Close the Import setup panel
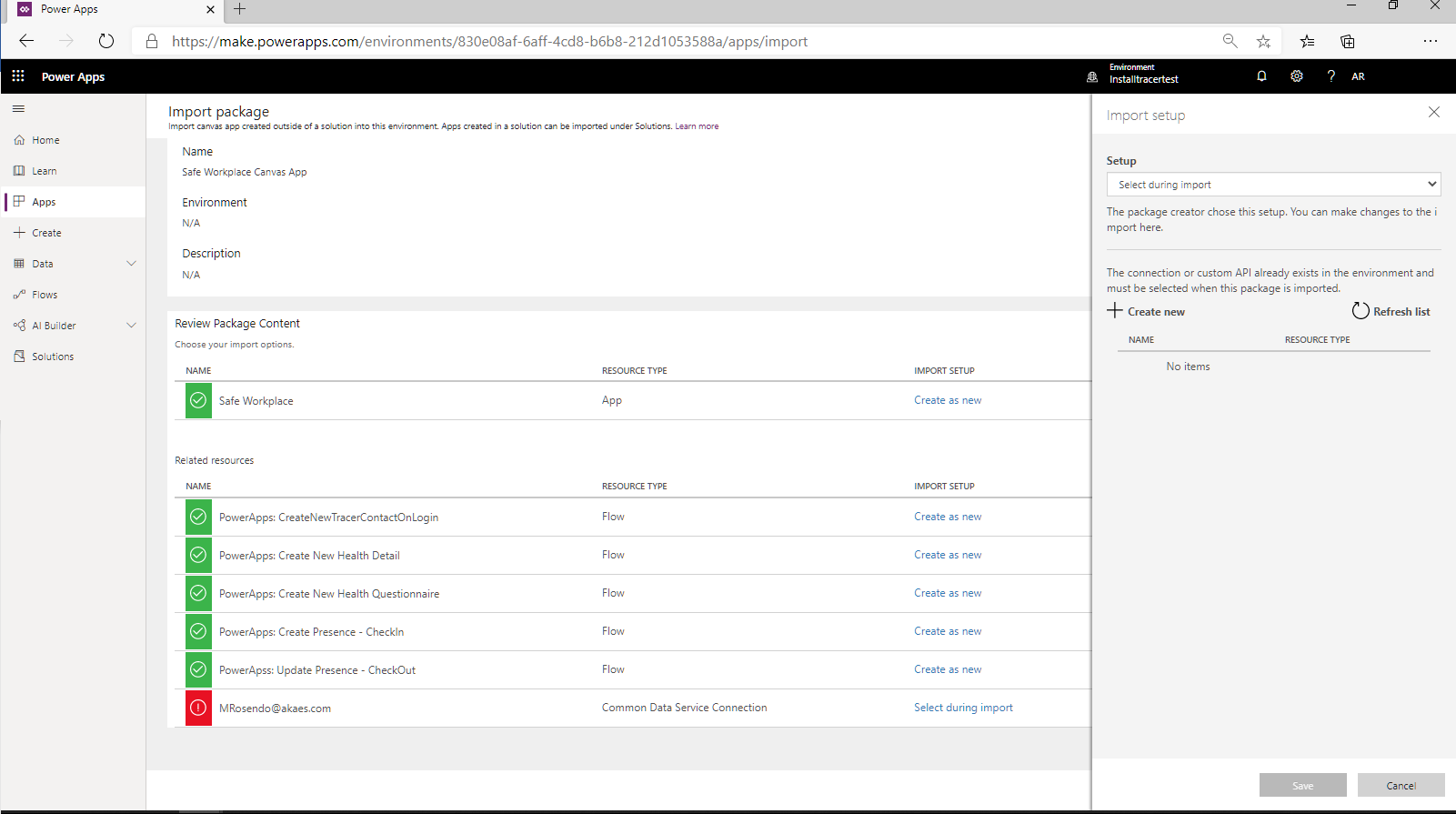Image resolution: width=1456 pixels, height=814 pixels. (x=1434, y=112)
